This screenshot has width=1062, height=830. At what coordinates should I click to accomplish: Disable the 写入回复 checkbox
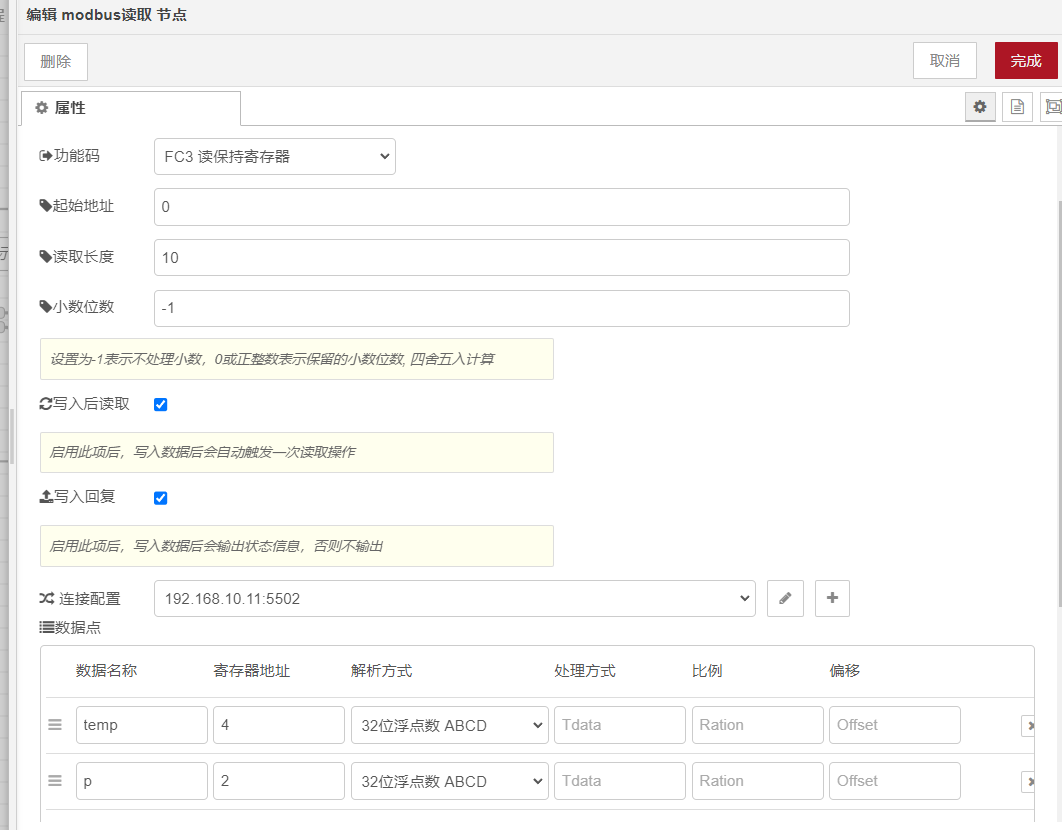(160, 498)
